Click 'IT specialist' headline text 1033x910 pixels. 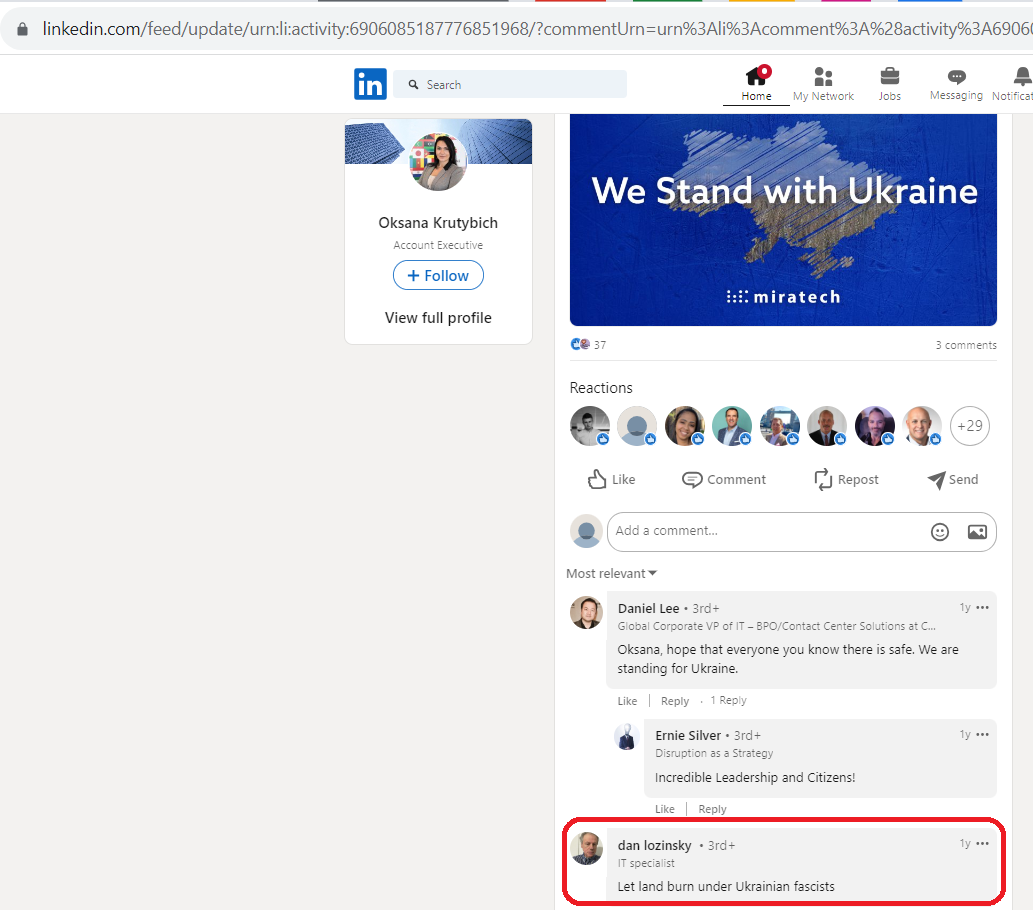point(646,863)
